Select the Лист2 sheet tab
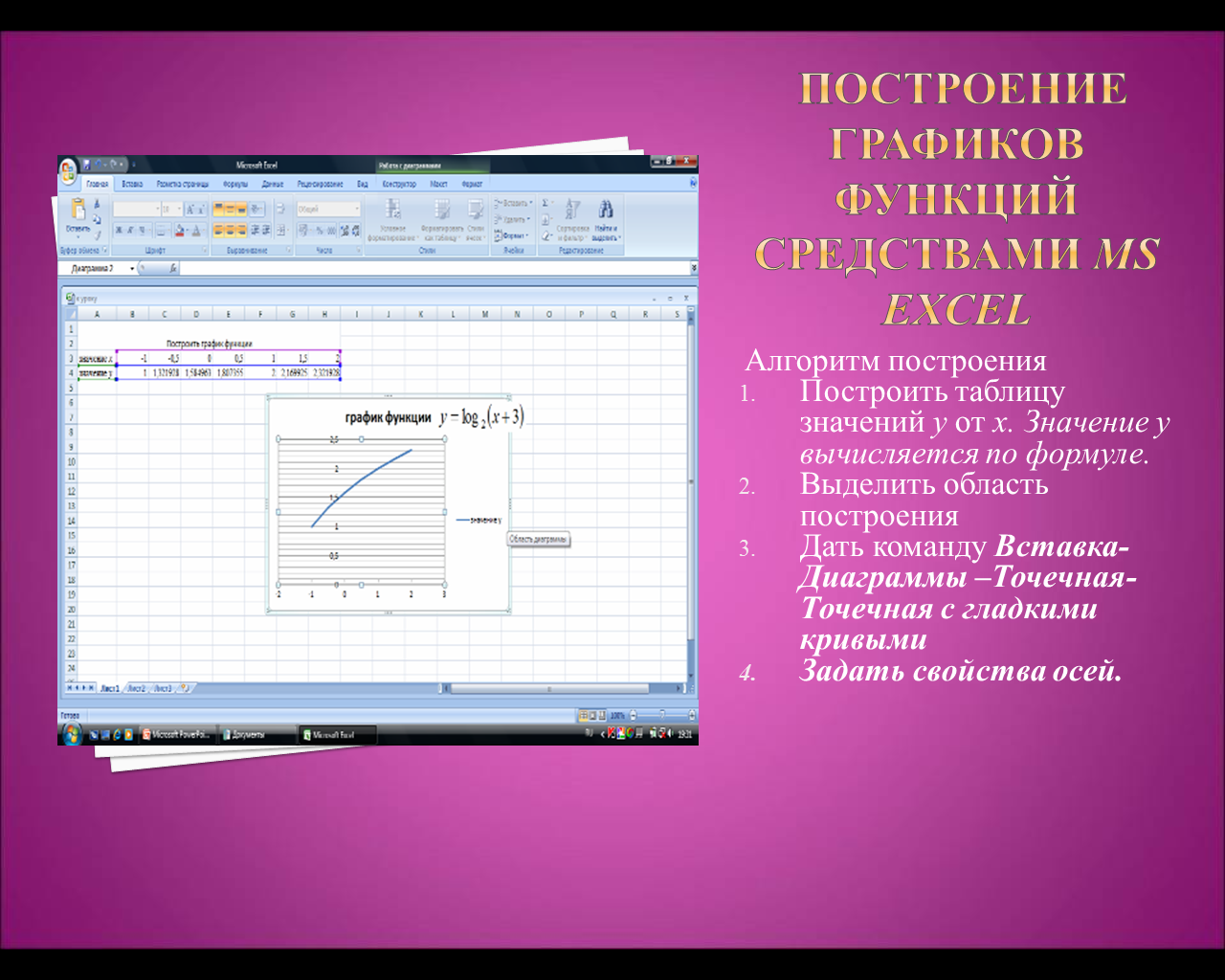Viewport: 1225px width, 980px height. click(137, 688)
